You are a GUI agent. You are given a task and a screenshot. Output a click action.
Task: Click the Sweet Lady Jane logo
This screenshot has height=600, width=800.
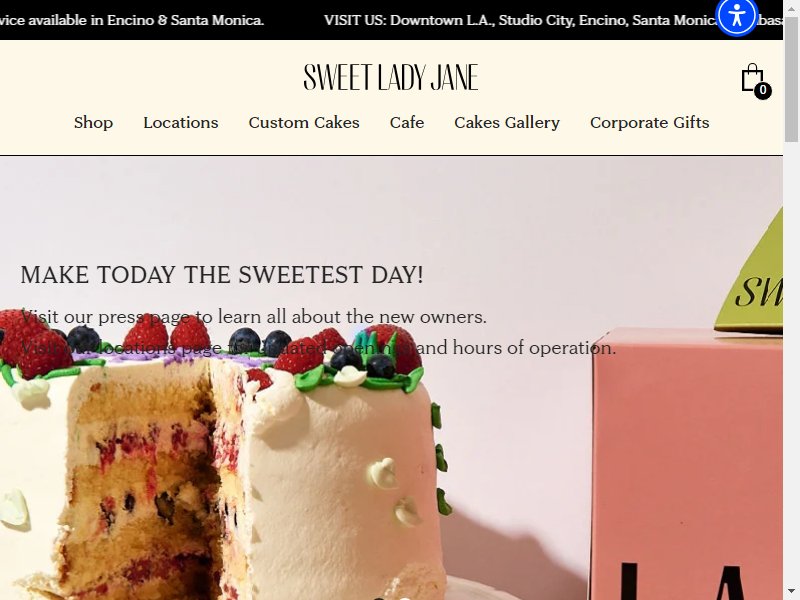point(391,77)
